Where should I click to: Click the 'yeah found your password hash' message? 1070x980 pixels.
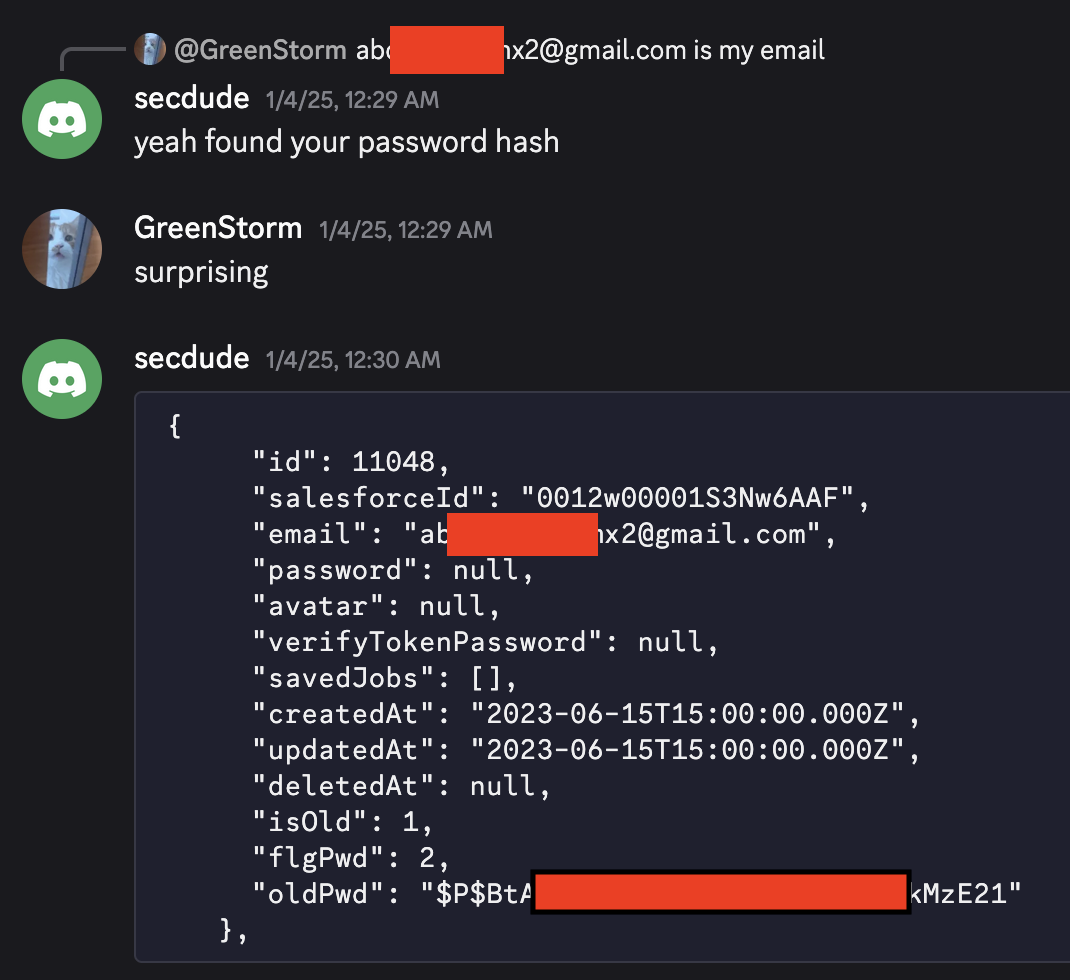(x=347, y=142)
